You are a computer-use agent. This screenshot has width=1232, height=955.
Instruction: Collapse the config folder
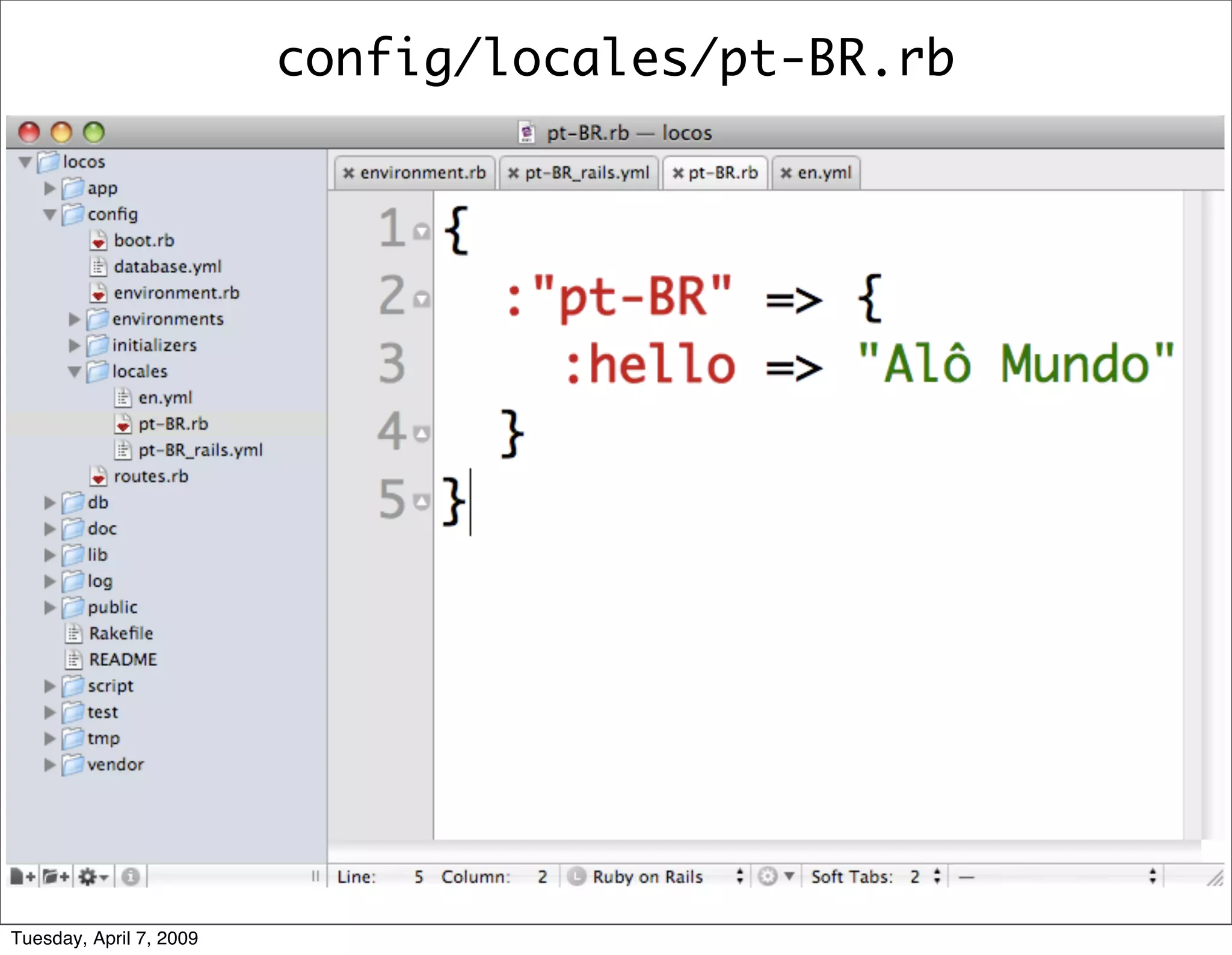pos(50,214)
